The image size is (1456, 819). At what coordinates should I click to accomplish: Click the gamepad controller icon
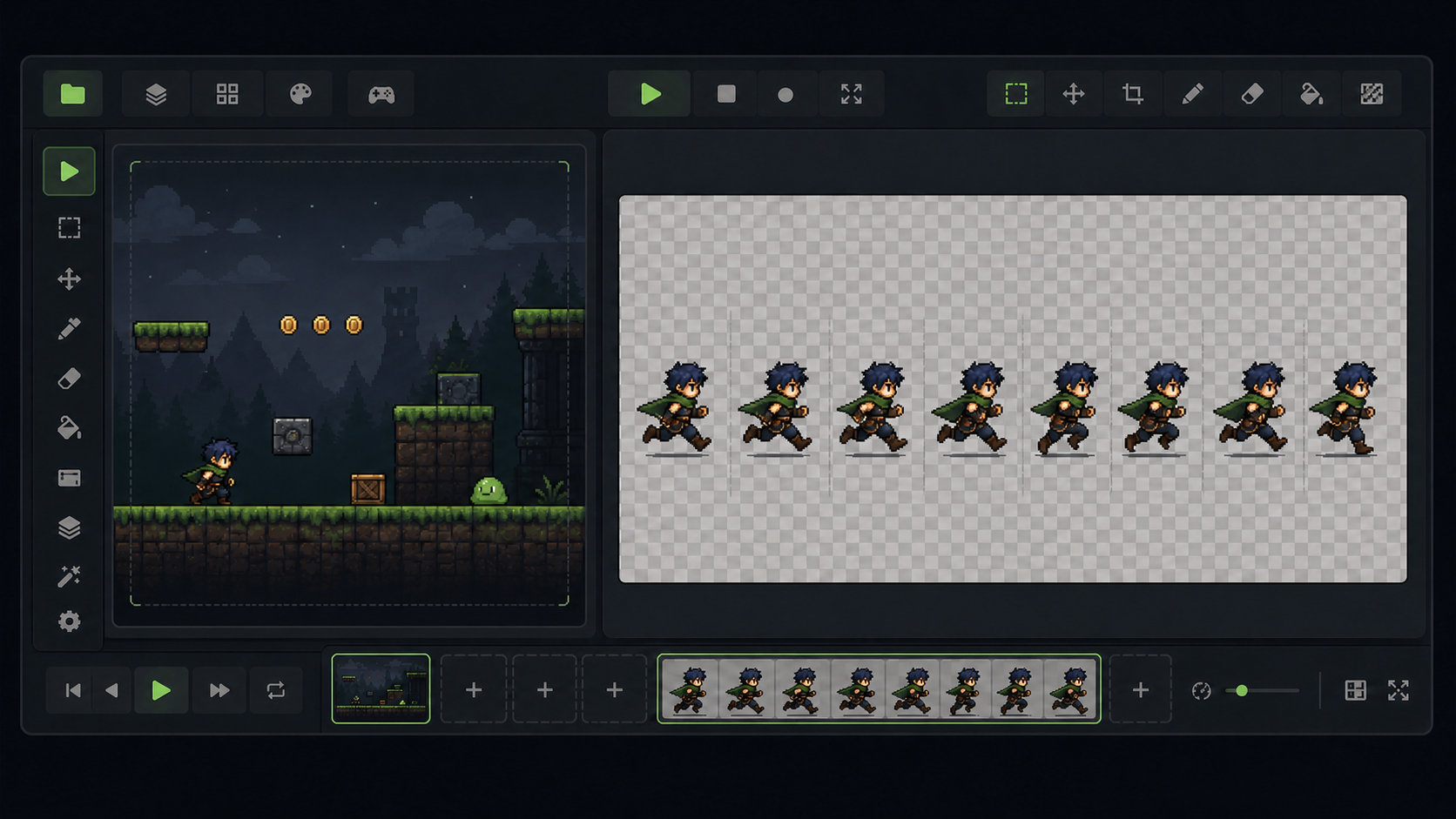coord(381,94)
